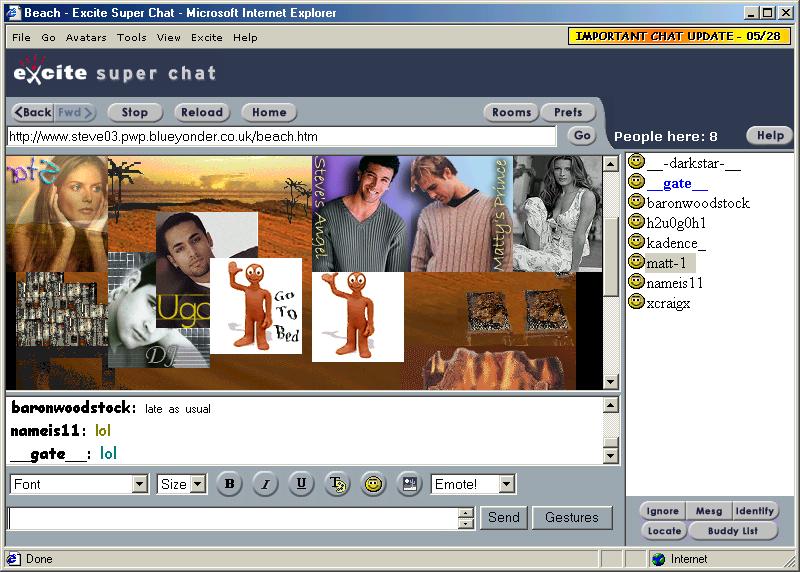Click the smiley emoticon button in the formatting toolbar
800x572 pixels.
[373, 484]
